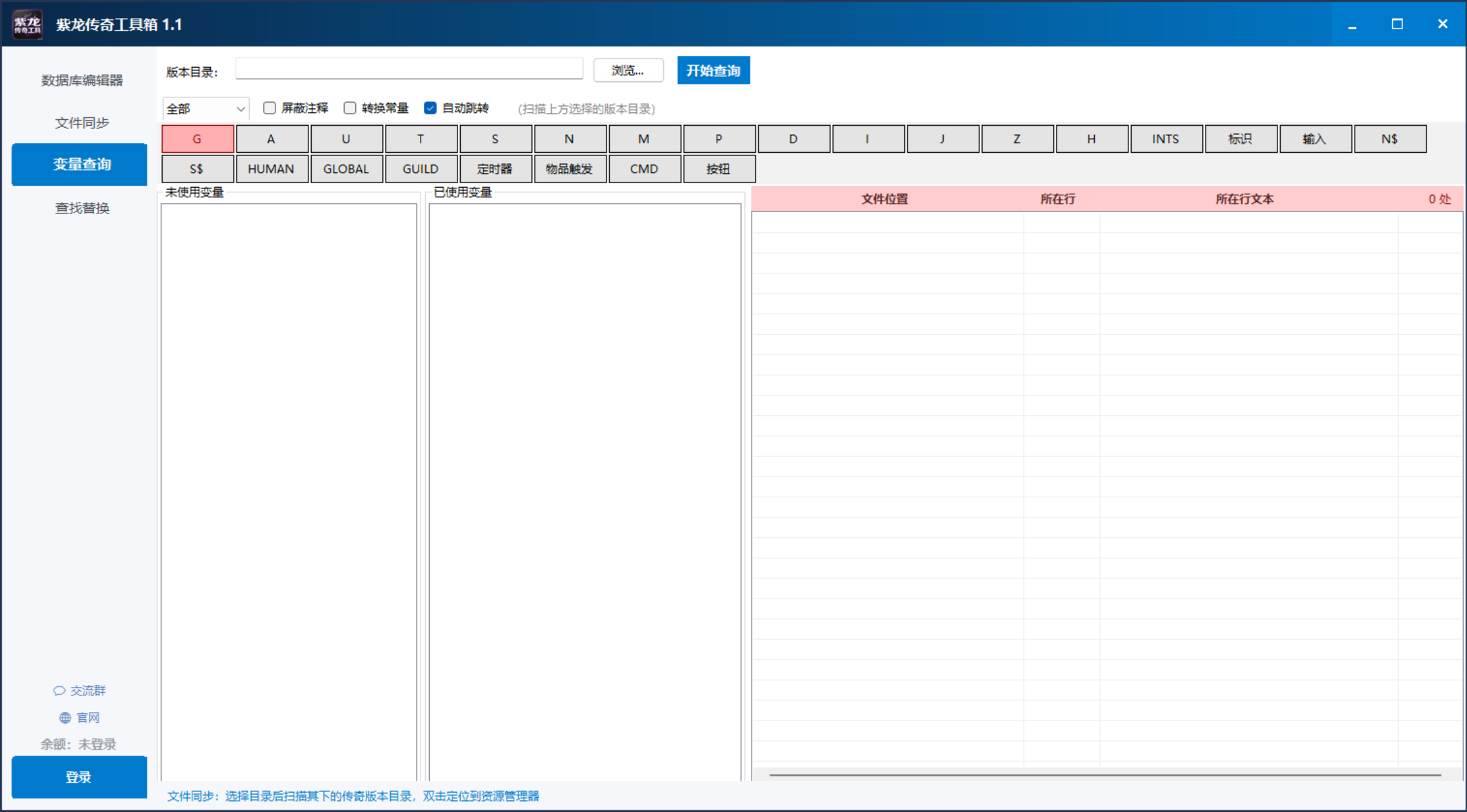Switch to the INTS tab

[x=1166, y=139]
